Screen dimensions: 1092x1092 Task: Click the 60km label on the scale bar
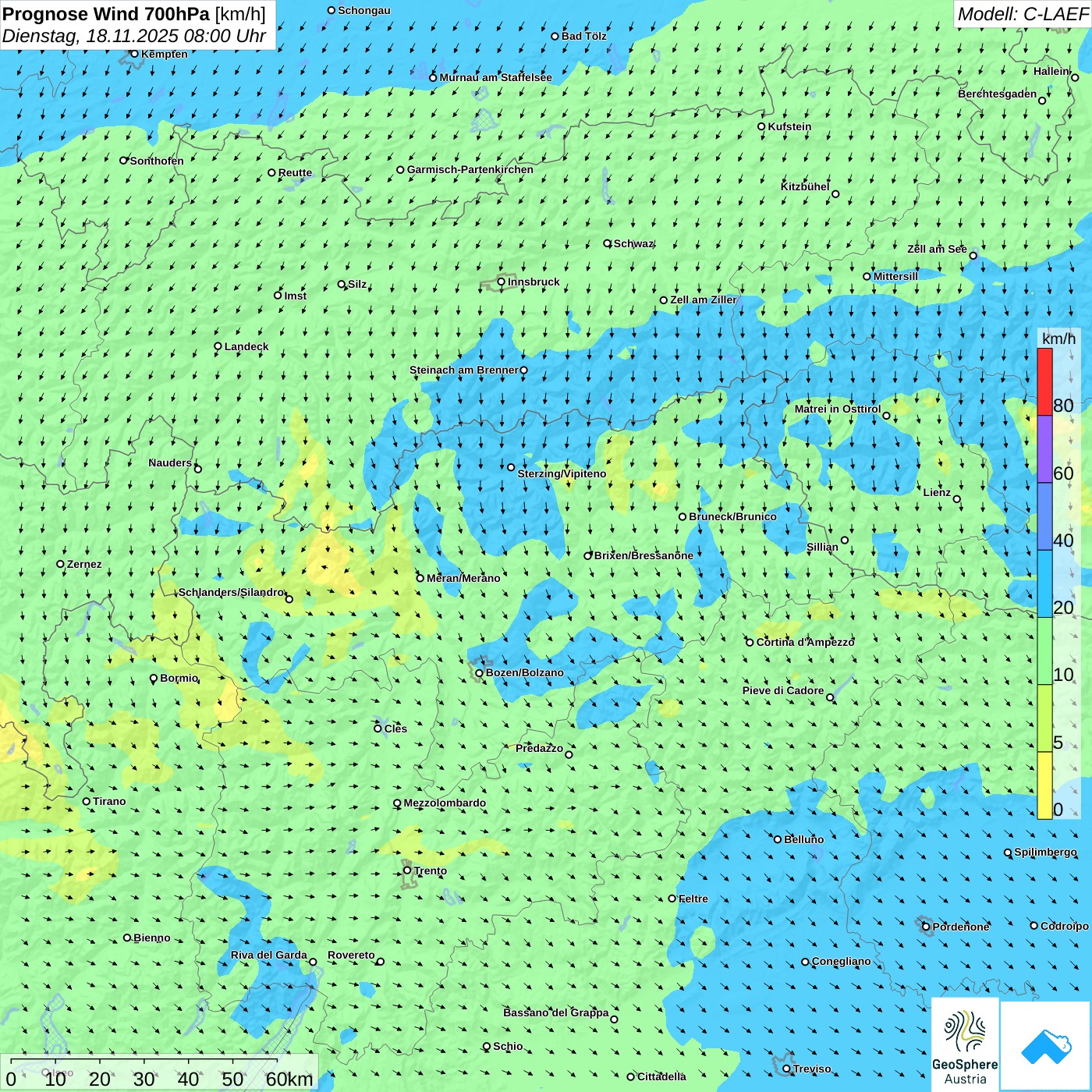289,1080
